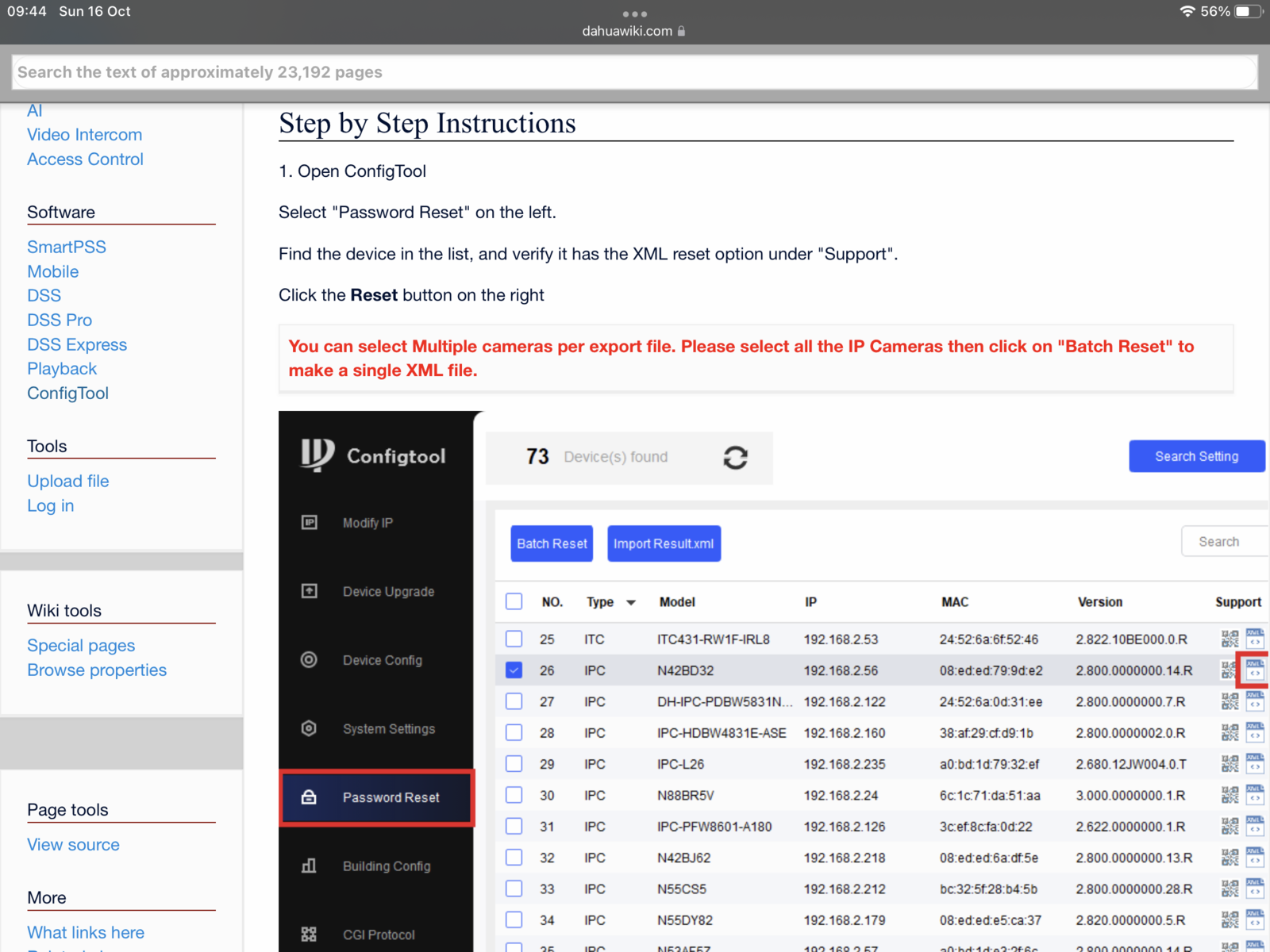Select Password Reset in the Configtool sidebar

(x=377, y=797)
